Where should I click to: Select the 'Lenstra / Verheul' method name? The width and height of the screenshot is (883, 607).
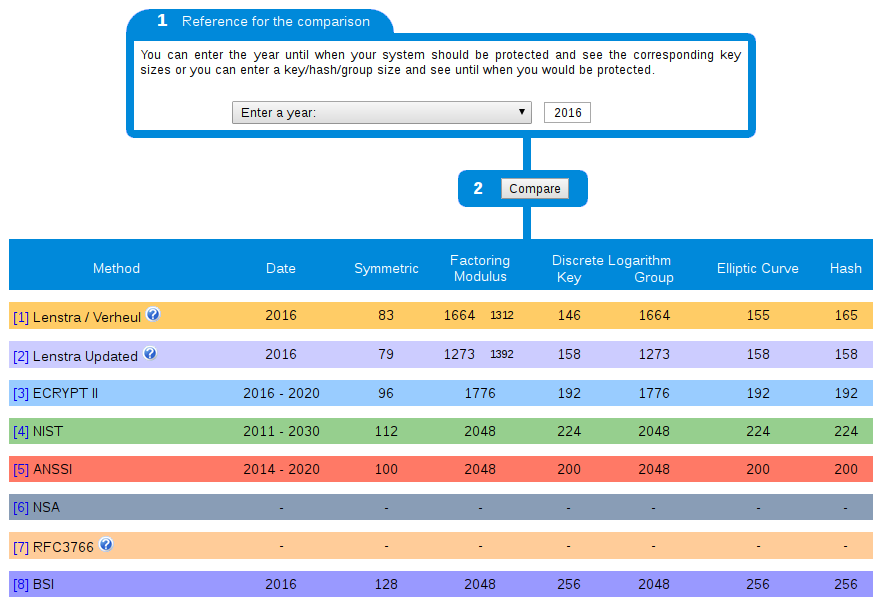[x=87, y=318]
